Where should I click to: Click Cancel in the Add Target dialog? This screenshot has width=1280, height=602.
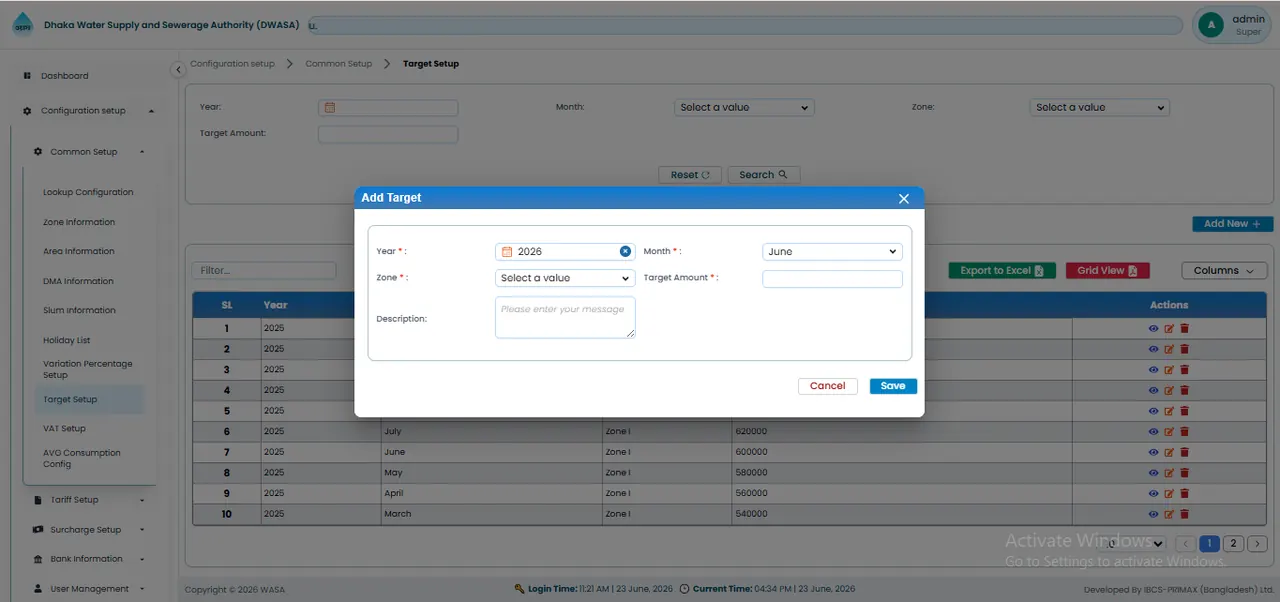pos(828,386)
